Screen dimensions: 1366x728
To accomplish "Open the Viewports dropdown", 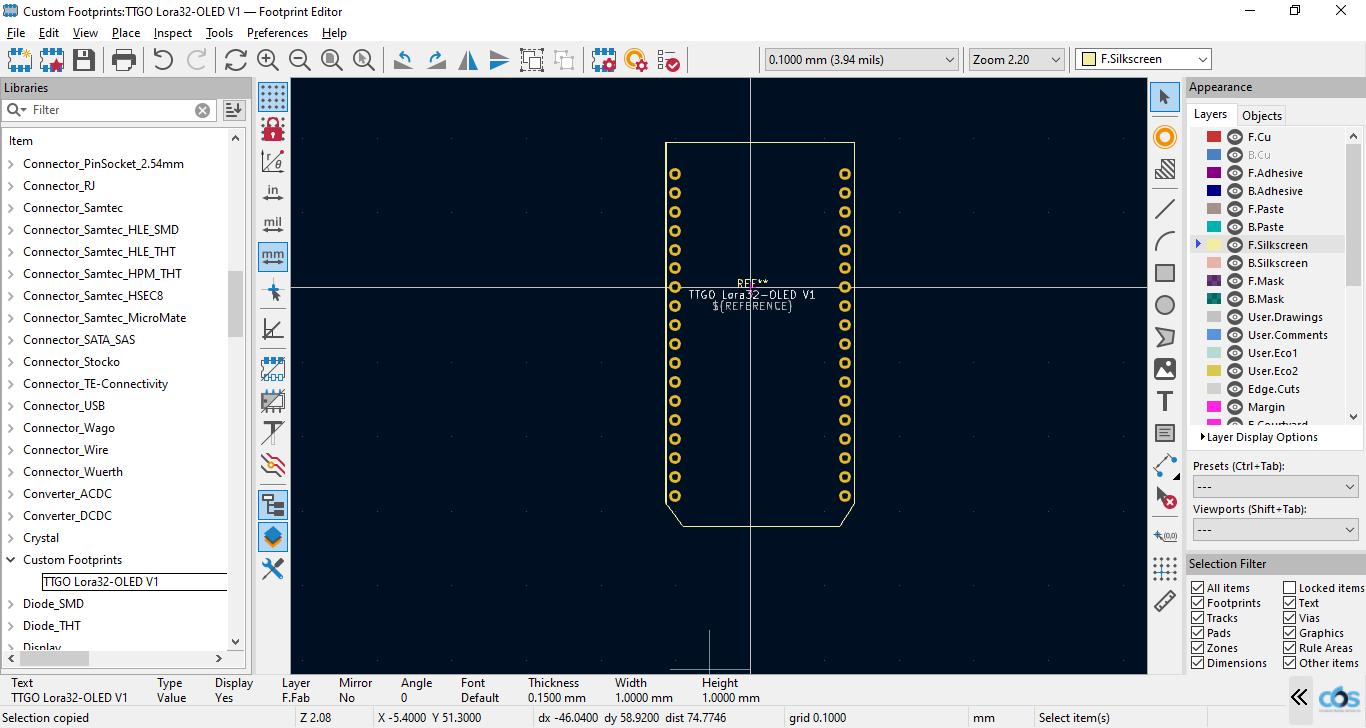I will (1275, 530).
